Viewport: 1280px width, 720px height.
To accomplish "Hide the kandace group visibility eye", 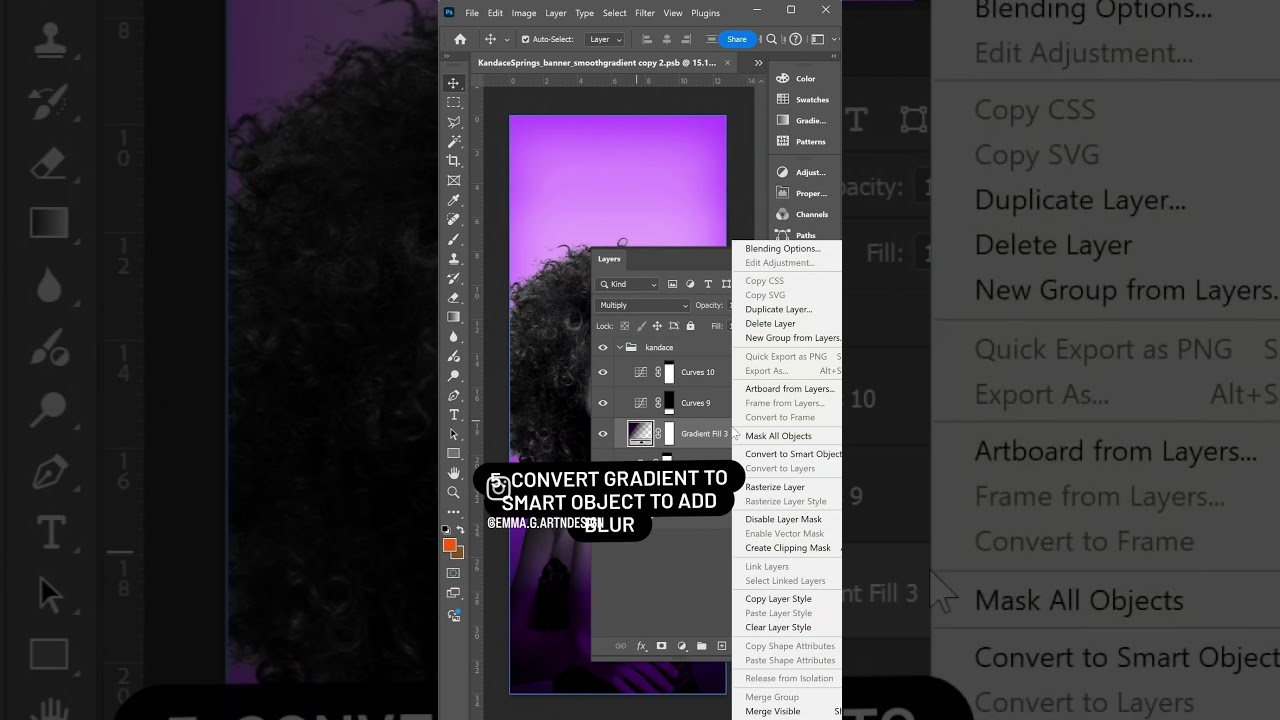I will coord(603,348).
